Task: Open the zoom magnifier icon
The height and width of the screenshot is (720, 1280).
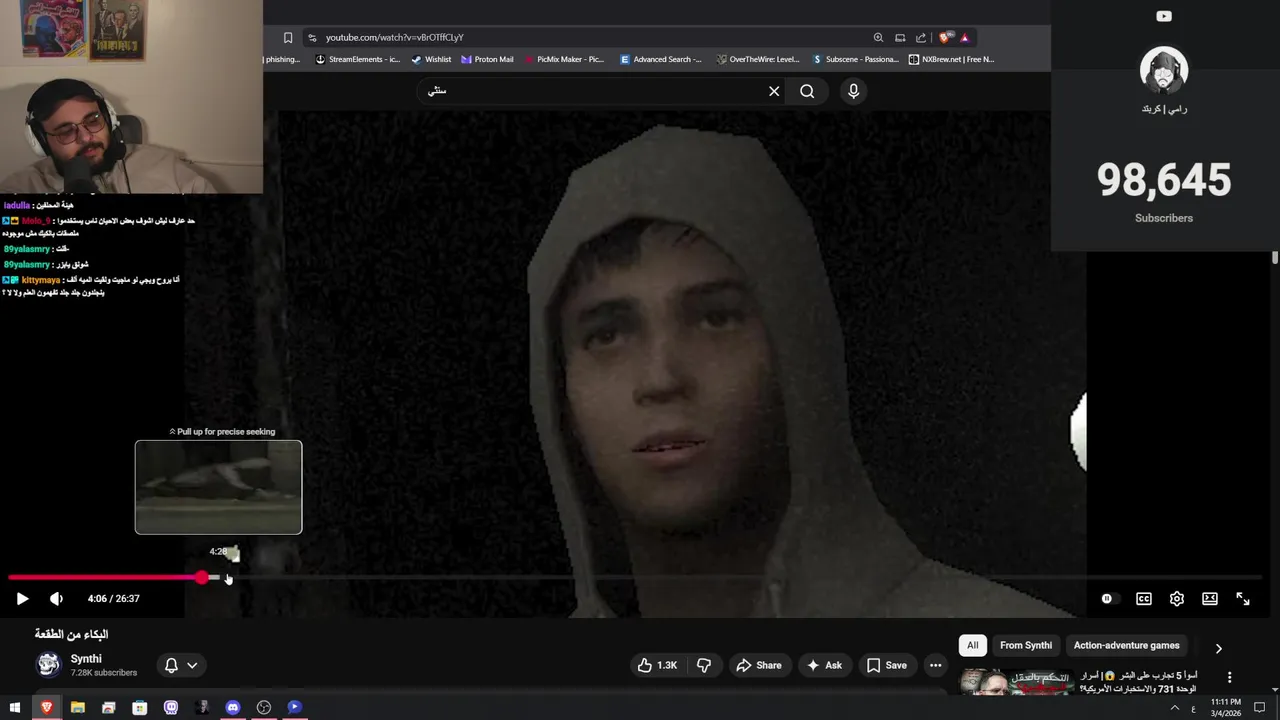Action: click(878, 37)
